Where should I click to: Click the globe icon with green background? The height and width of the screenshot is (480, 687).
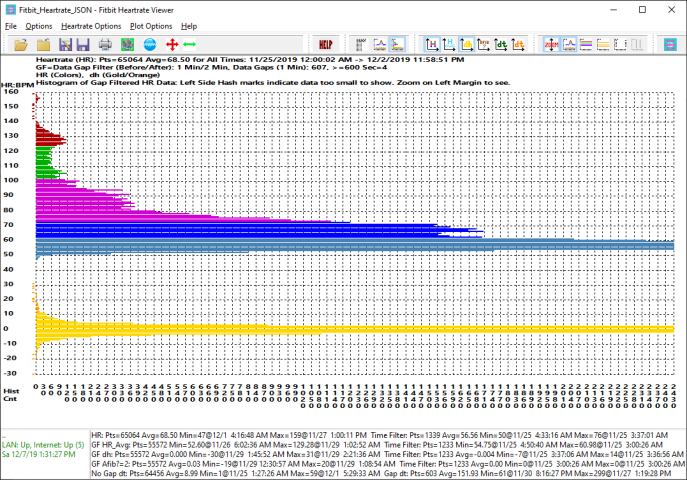coord(127,45)
